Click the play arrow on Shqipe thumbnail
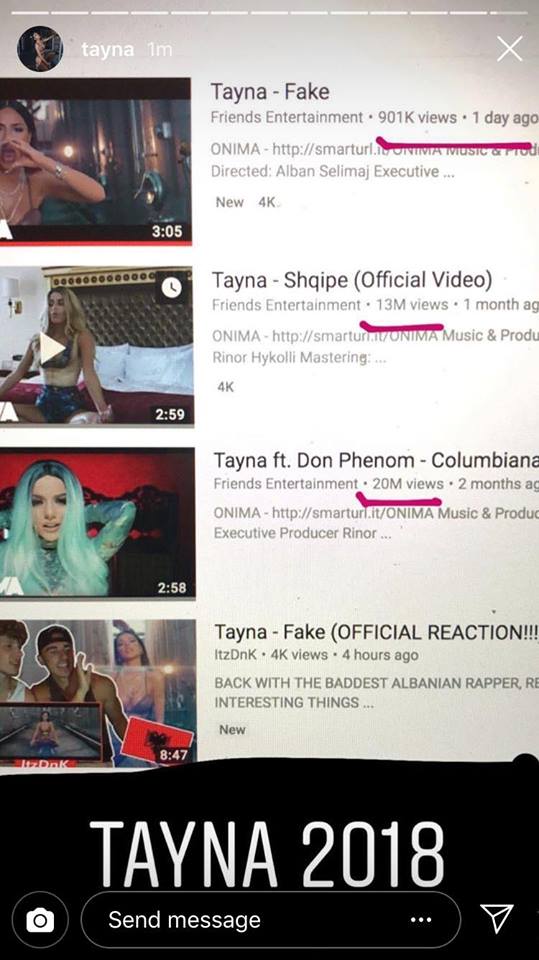 pos(53,348)
